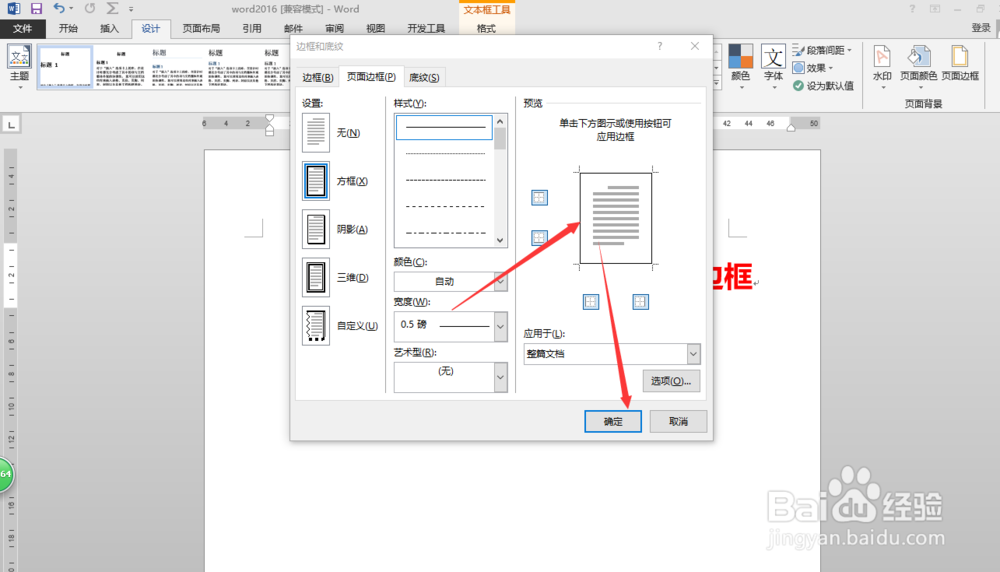The image size is (1000, 572).
Task: Open Effects (效果) menu
Action: [x=813, y=68]
